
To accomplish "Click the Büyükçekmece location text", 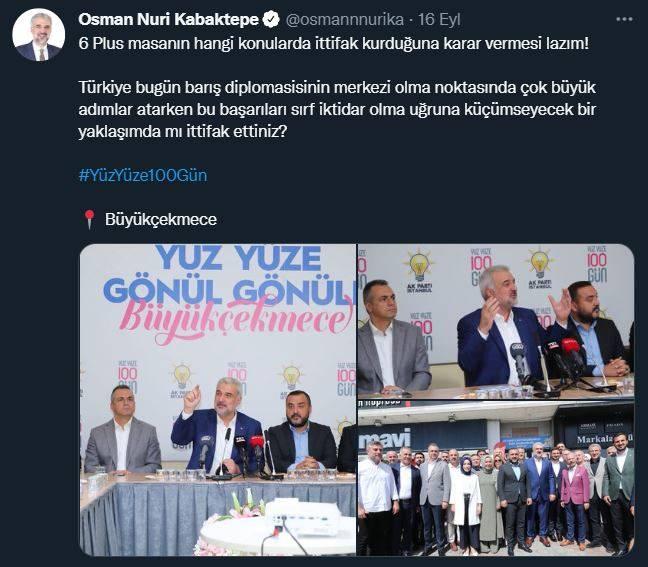I will pyautogui.click(x=161, y=219).
